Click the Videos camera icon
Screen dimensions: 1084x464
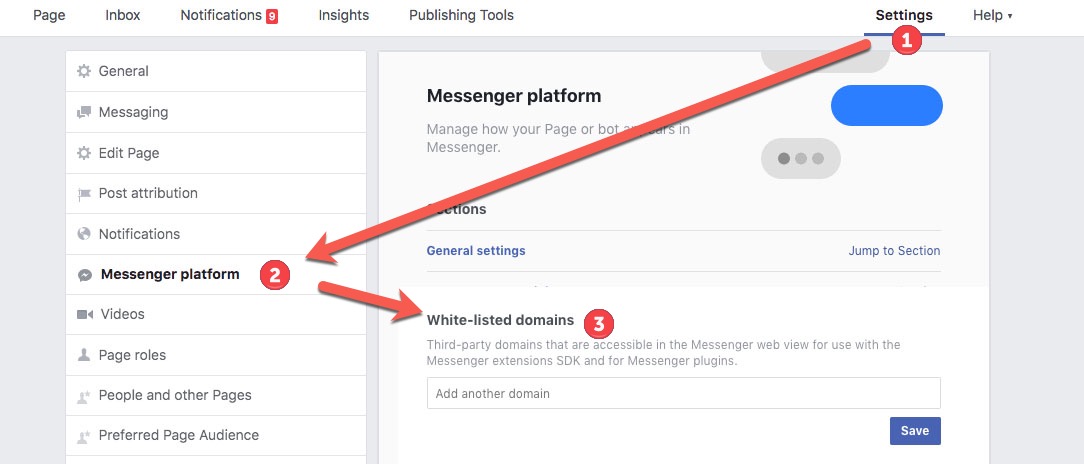pyautogui.click(x=84, y=315)
